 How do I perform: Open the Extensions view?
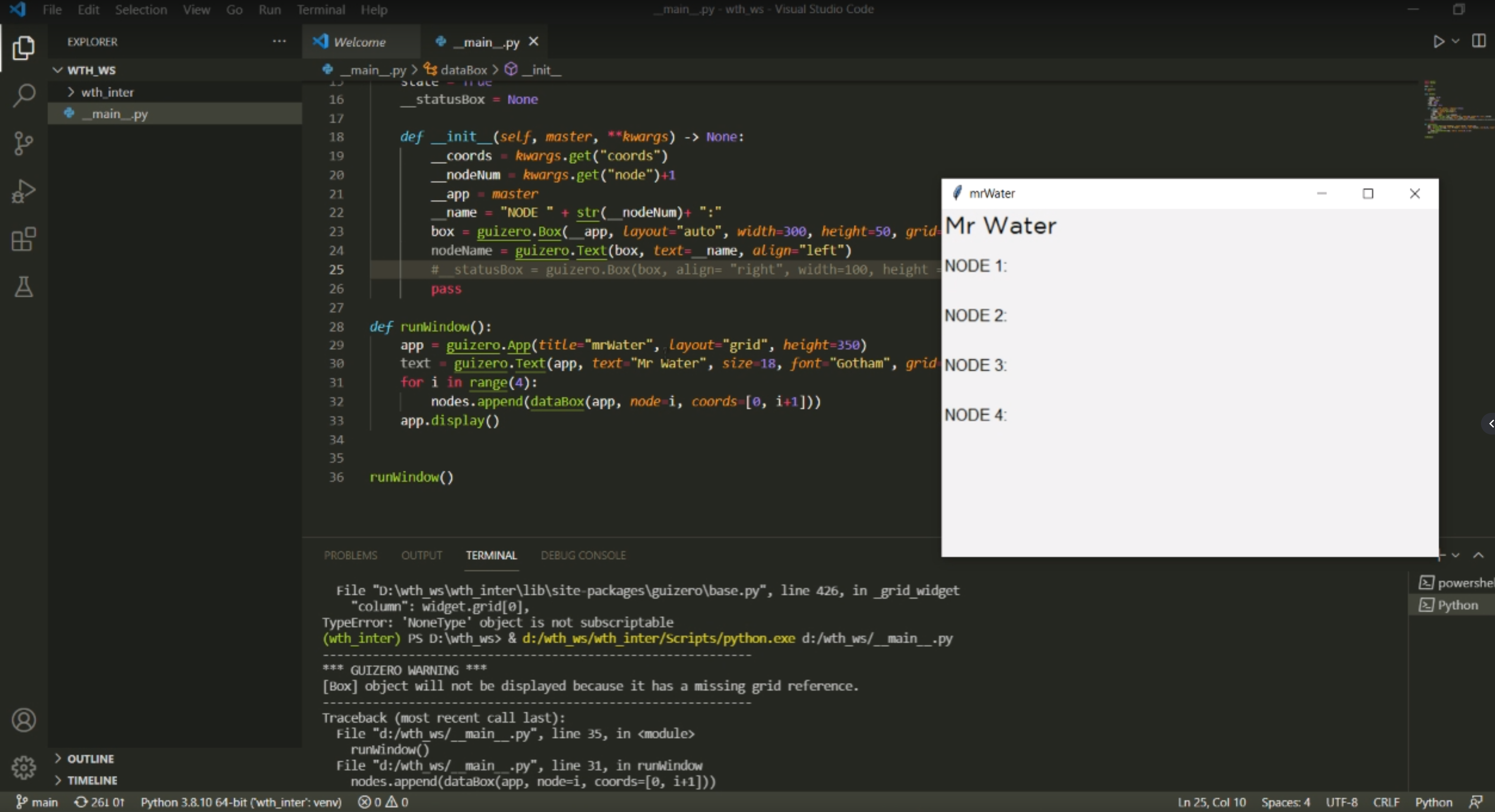coord(23,239)
